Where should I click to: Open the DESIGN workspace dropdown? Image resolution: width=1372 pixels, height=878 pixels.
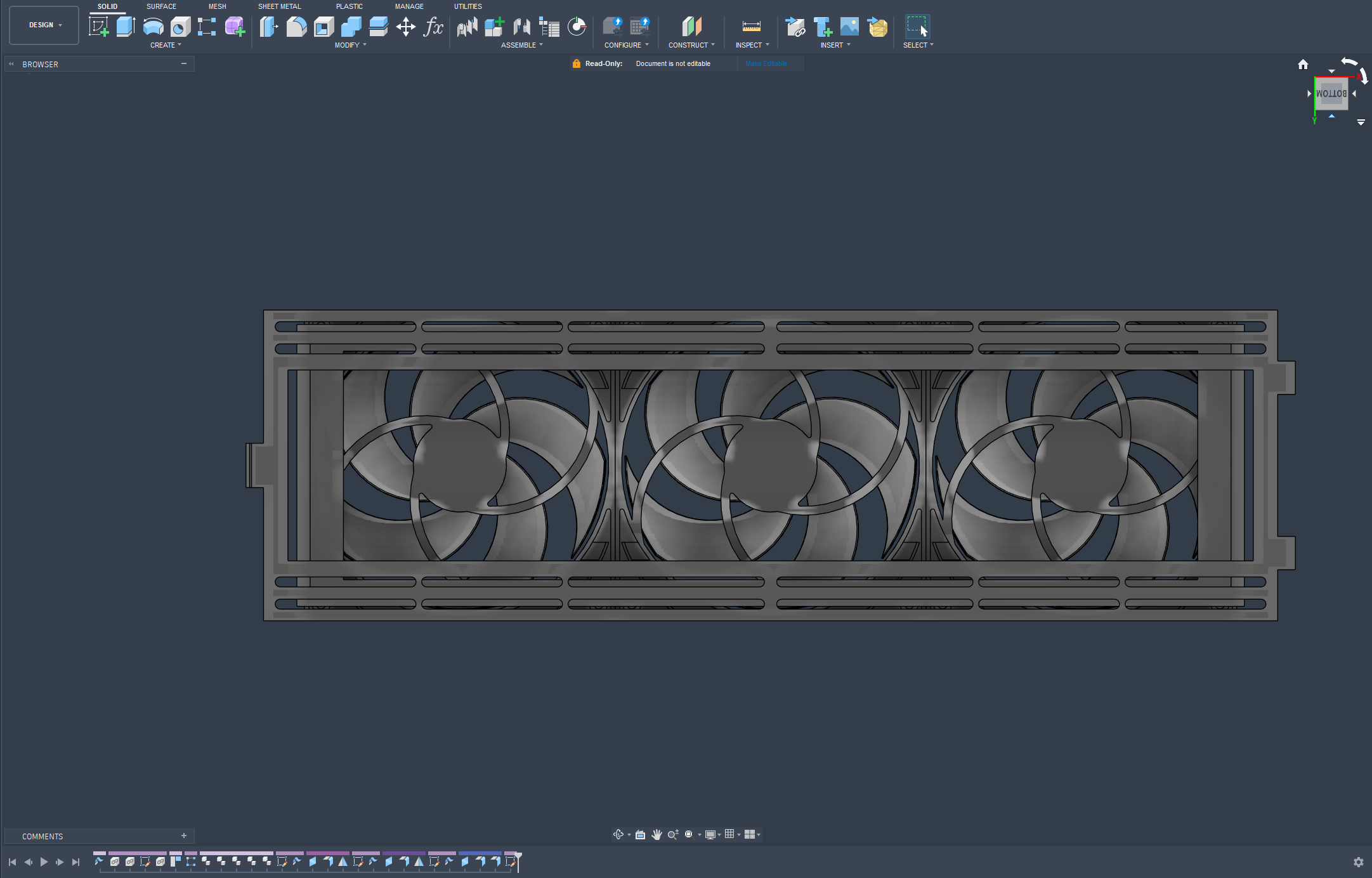pyautogui.click(x=44, y=25)
